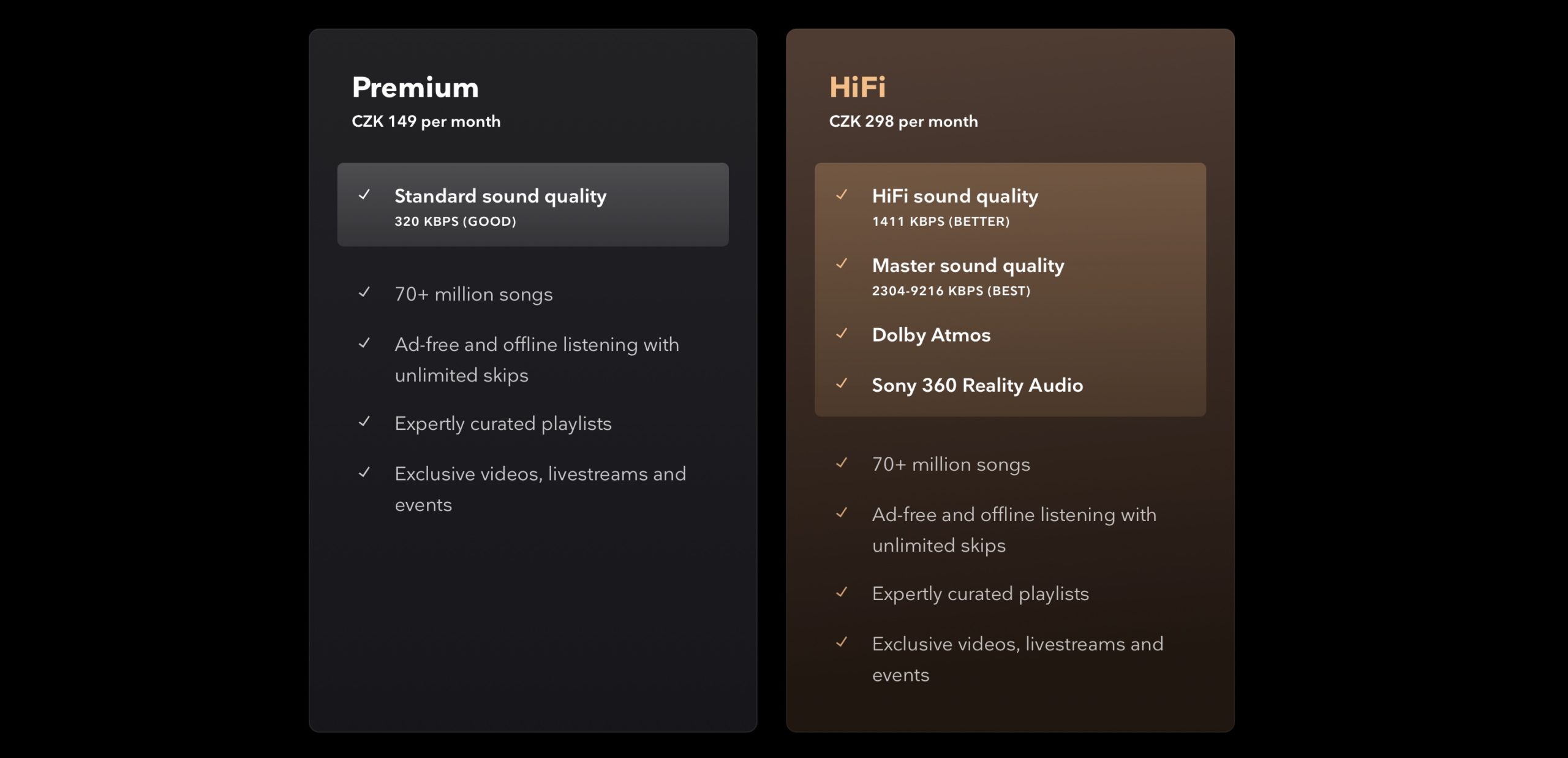The image size is (1568, 758).
Task: Select the Premium plan heading
Action: coord(415,88)
